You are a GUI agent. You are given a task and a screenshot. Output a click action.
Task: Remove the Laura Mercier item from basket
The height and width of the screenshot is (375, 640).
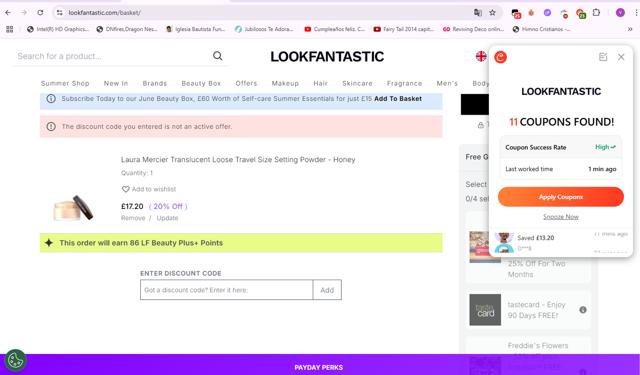click(x=133, y=218)
